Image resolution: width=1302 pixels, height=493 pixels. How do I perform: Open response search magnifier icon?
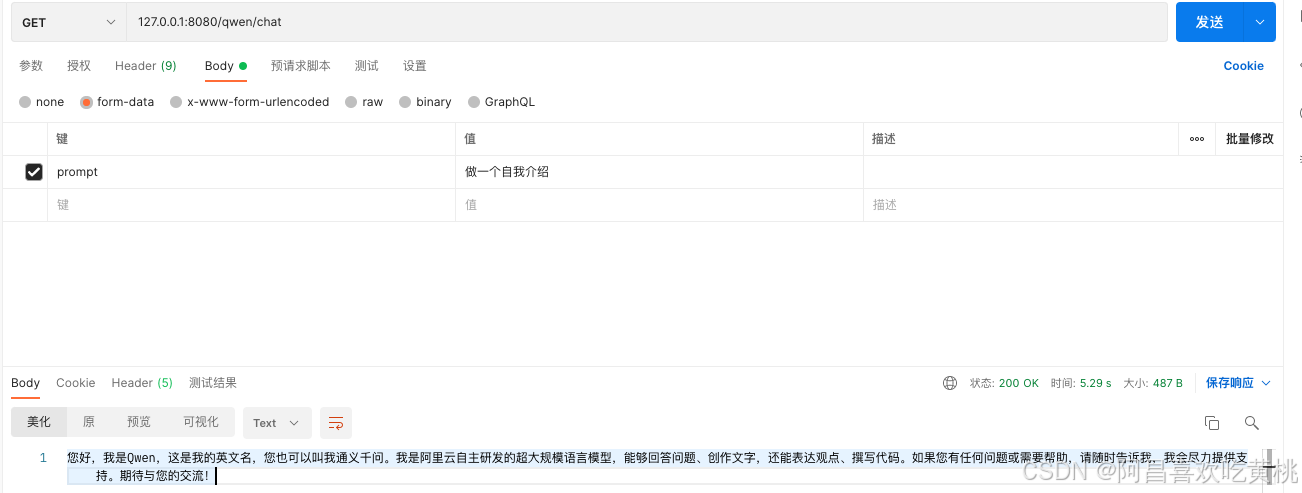pyautogui.click(x=1251, y=423)
